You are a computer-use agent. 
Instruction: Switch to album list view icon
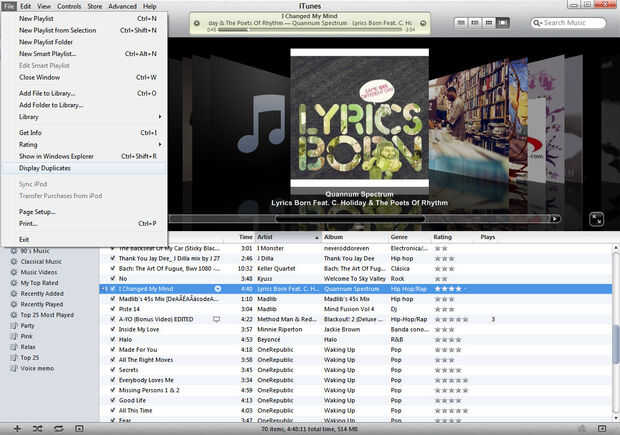coord(475,23)
